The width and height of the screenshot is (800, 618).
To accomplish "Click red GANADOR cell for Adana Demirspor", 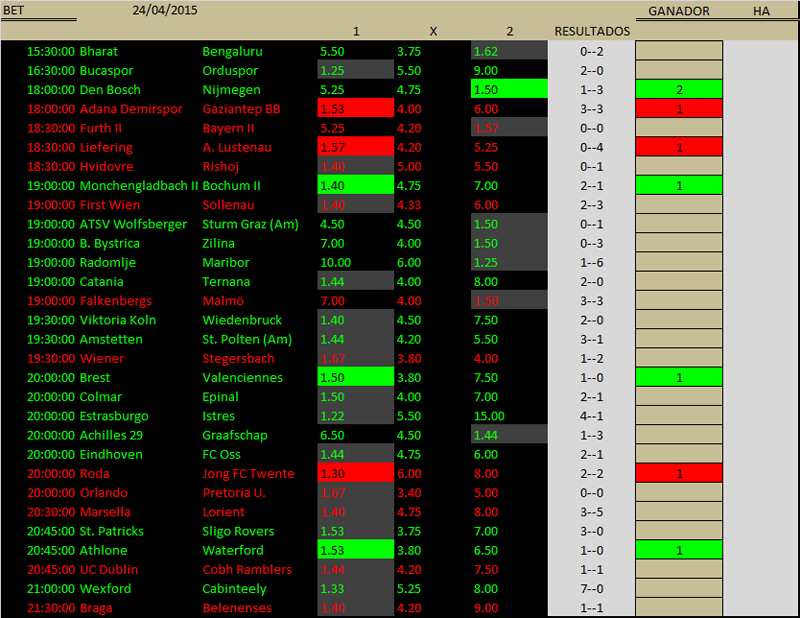I will 679,109.
